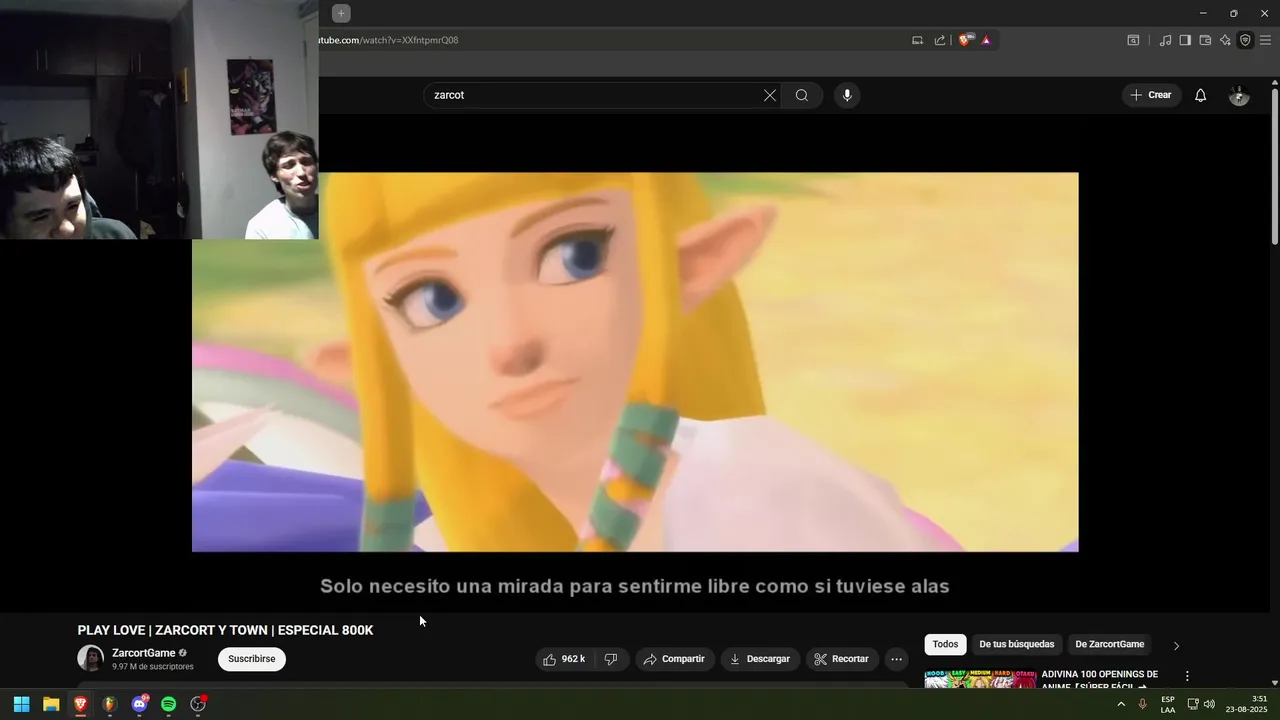
Task: Open a new browser tab with plus
Action: (341, 13)
